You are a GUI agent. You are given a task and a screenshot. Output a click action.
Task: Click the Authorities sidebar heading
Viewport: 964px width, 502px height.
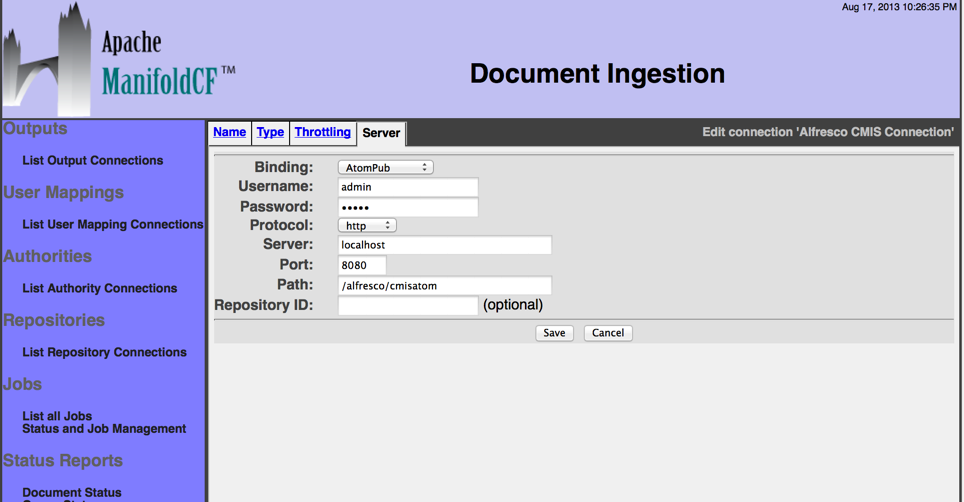click(x=47, y=256)
